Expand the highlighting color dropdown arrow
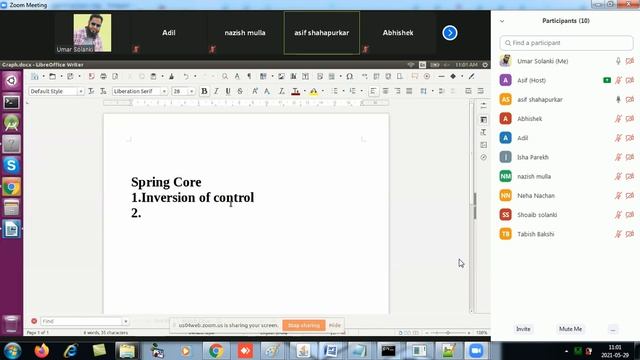 tap(322, 91)
